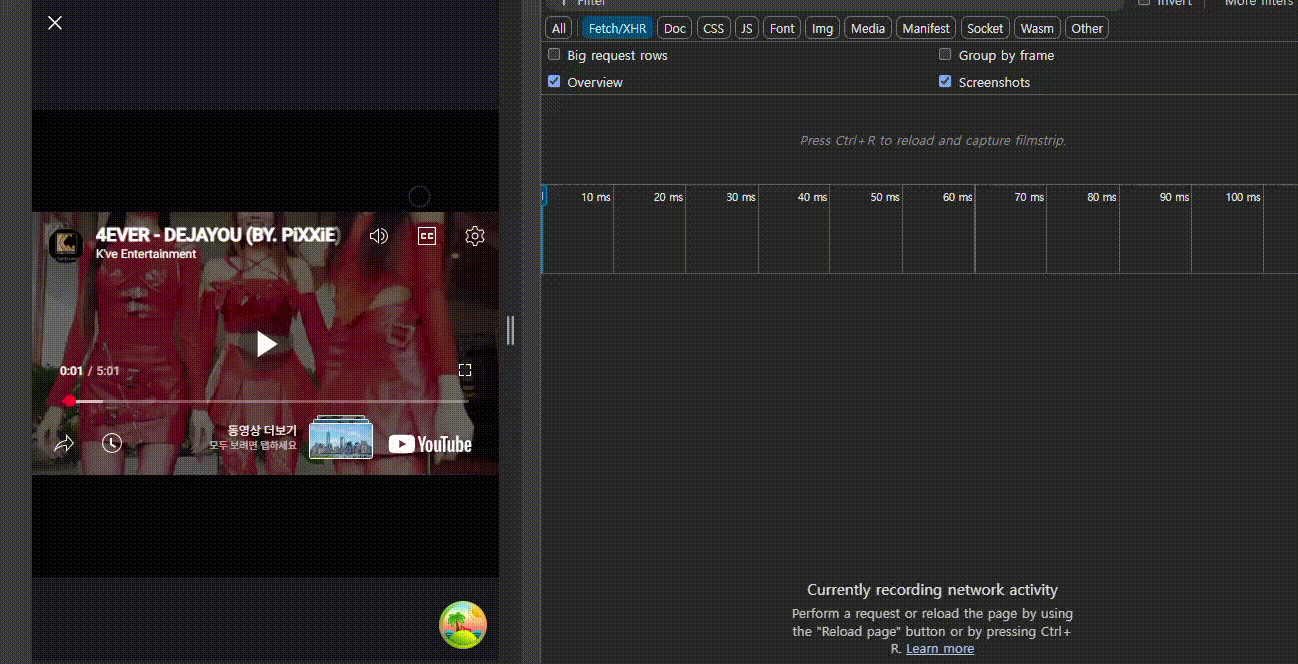
Task: Click the 10 ms timeline marker
Action: pyautogui.click(x=595, y=197)
